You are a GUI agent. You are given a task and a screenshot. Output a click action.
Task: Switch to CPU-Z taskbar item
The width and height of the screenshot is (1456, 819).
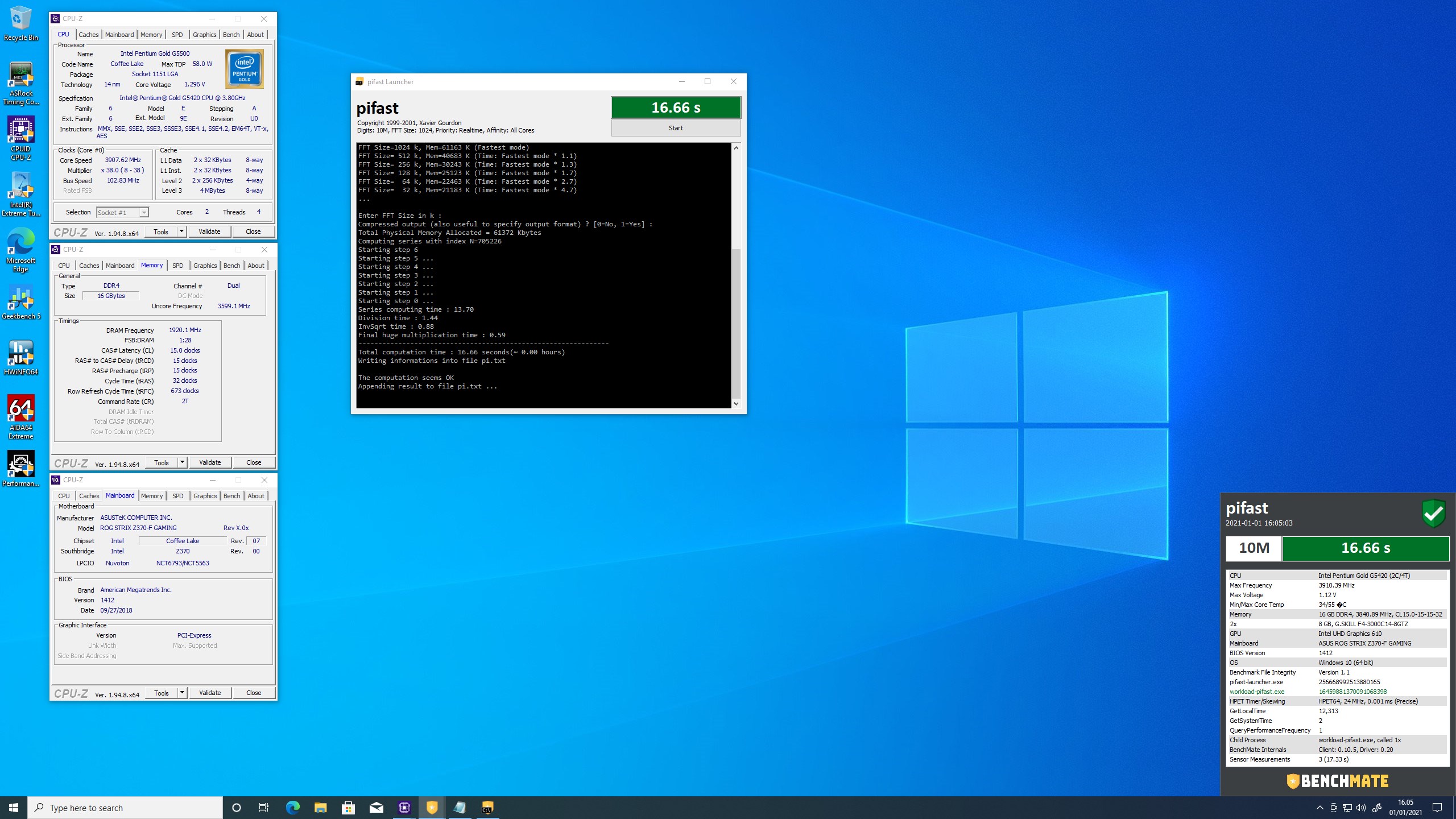[x=404, y=808]
